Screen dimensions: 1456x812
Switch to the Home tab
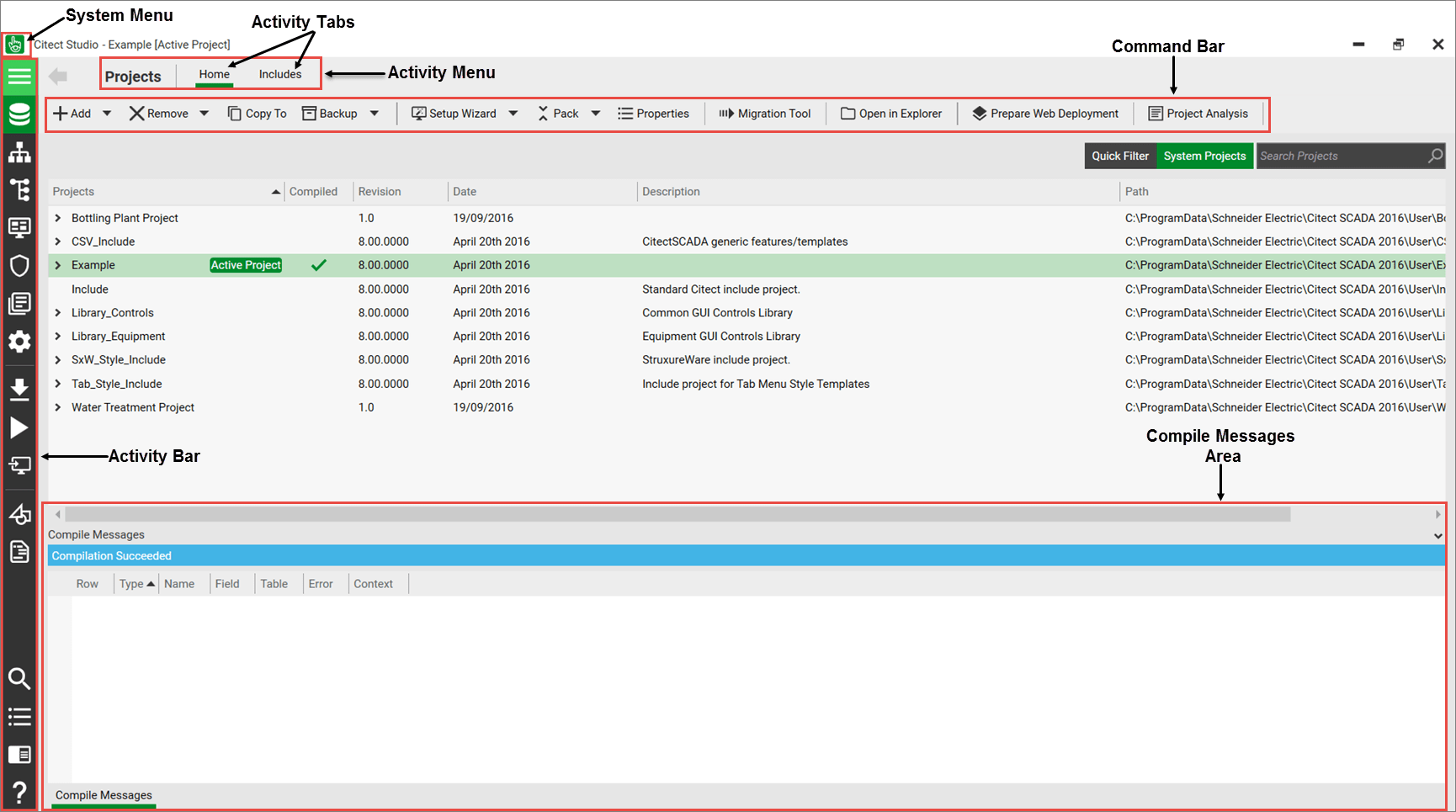(x=215, y=74)
